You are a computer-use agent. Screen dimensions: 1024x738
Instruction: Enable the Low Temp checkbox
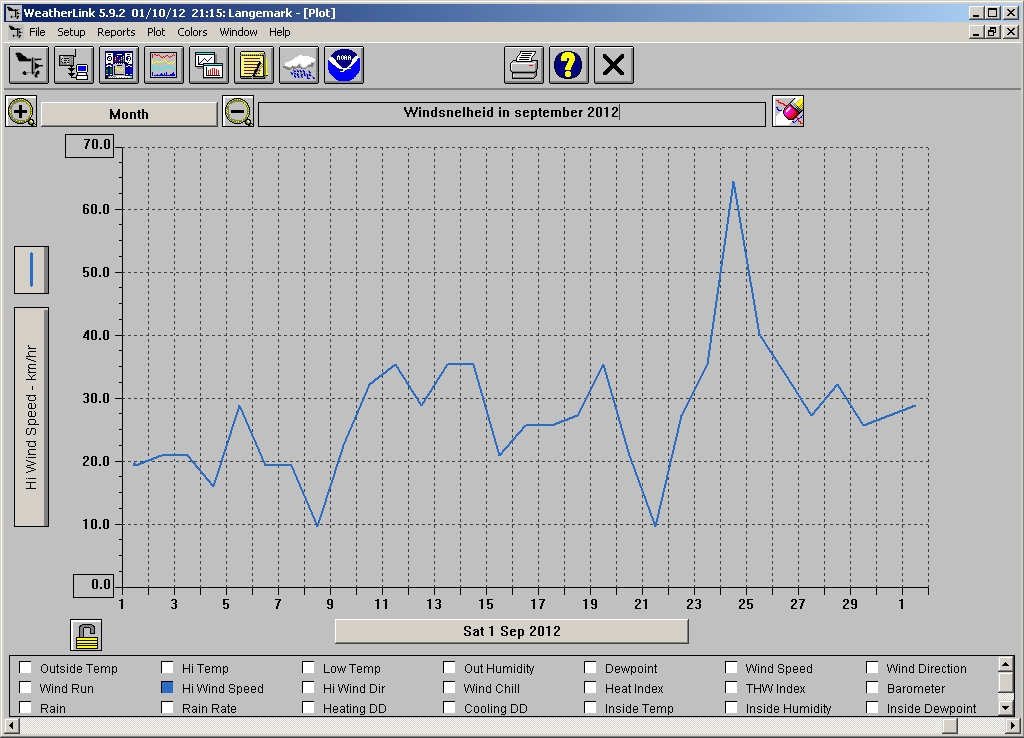pyautogui.click(x=308, y=667)
